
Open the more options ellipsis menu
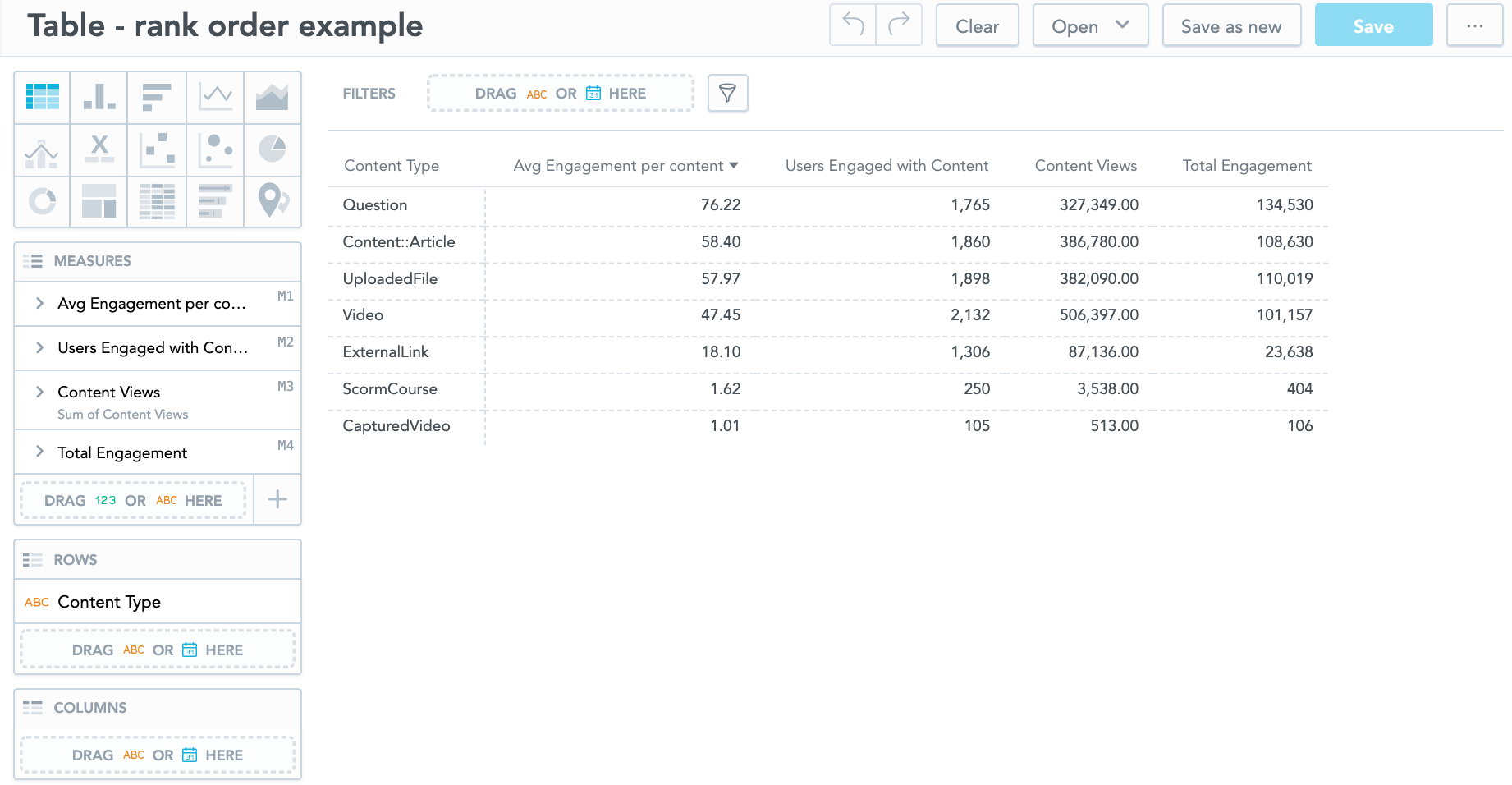coord(1474,26)
